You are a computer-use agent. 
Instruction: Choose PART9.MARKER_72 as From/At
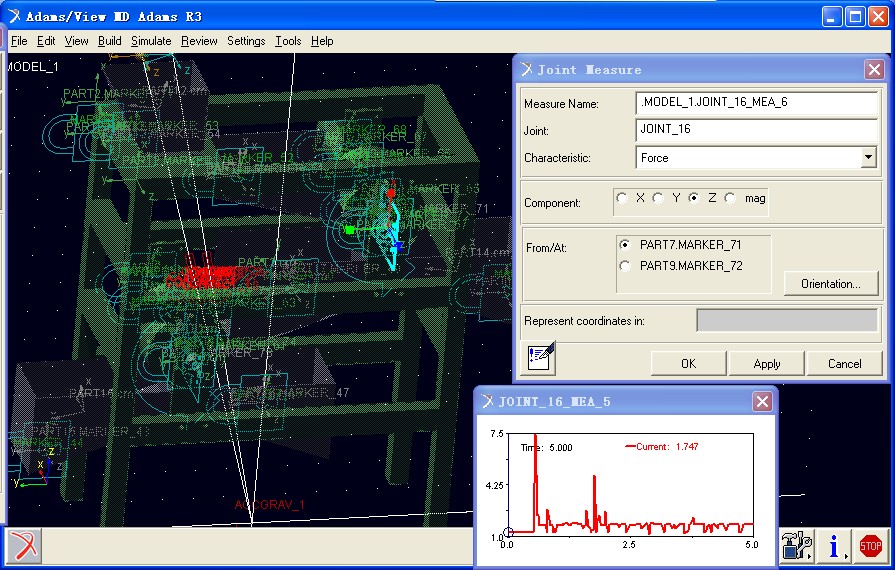click(625, 266)
